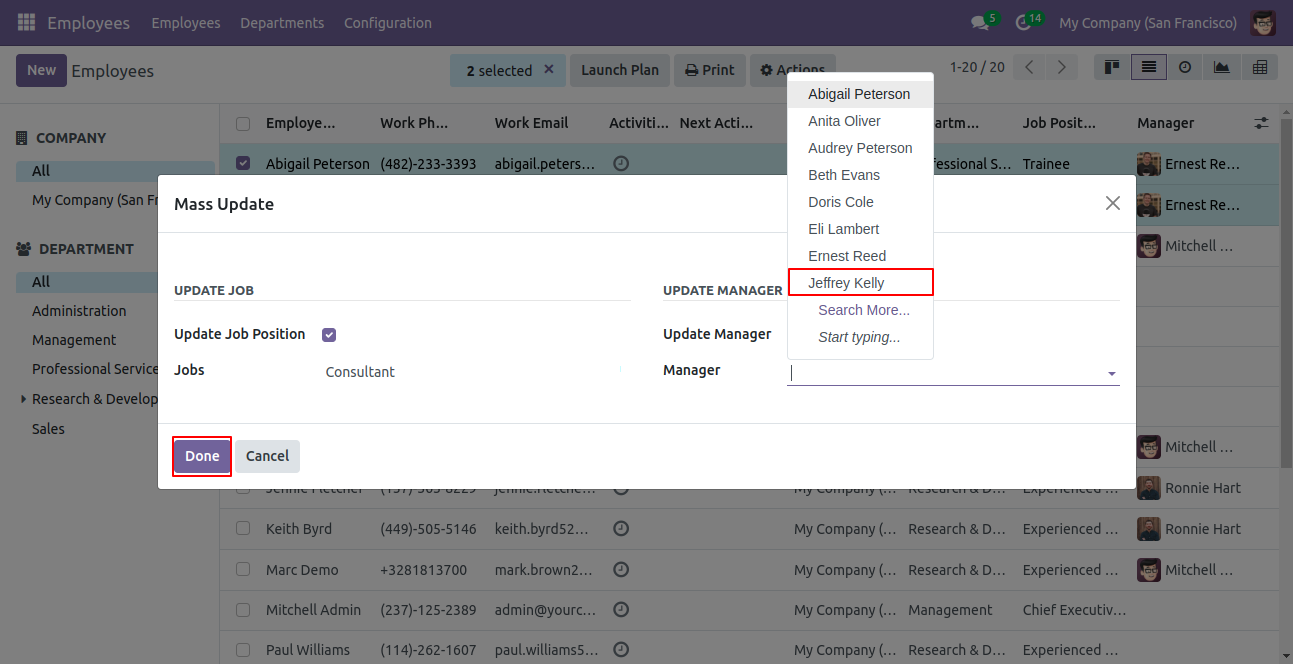The image size is (1293, 664).
Task: Switch to Kanban view
Action: point(1113,68)
